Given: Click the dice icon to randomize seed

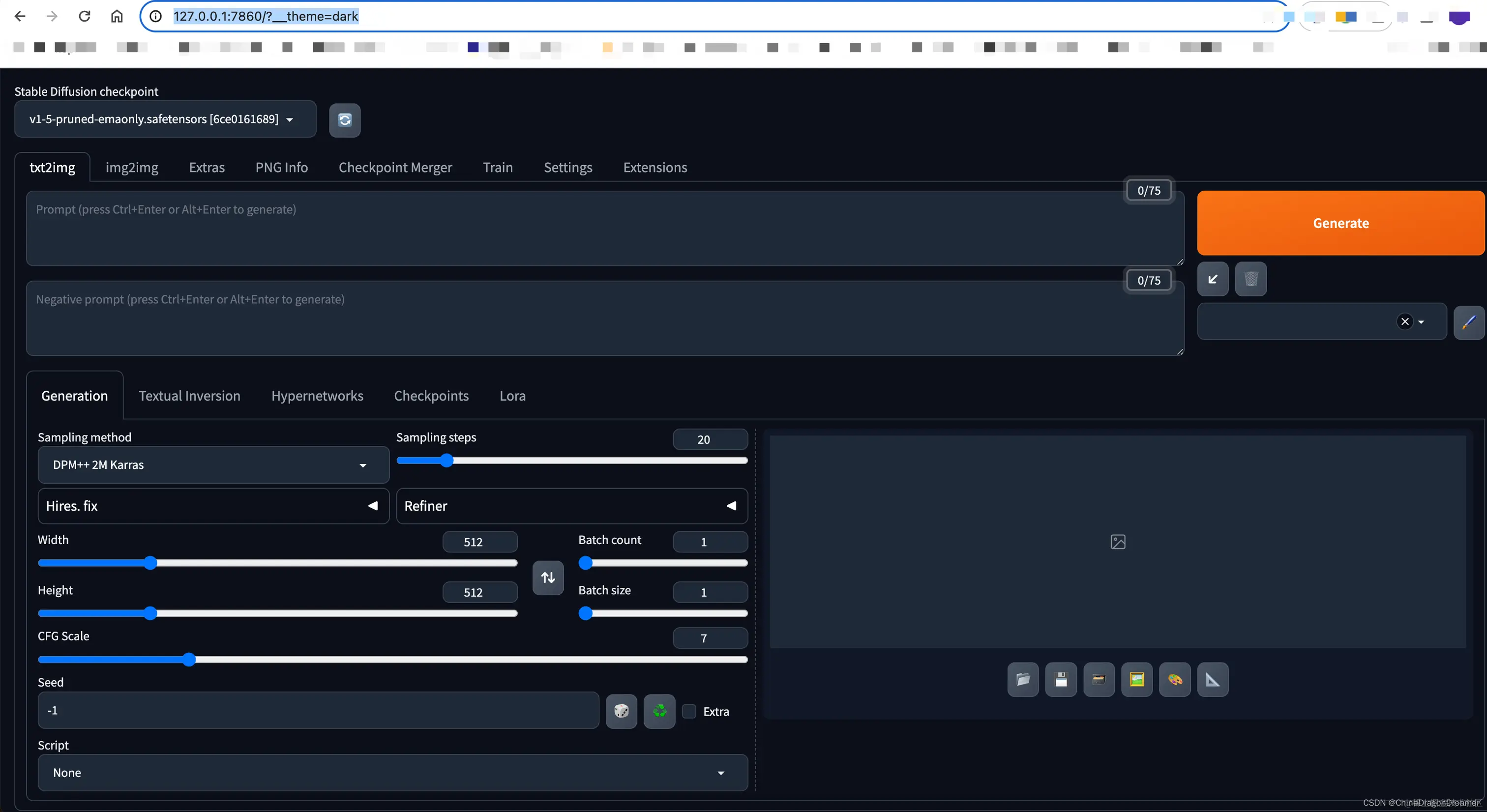Looking at the screenshot, I should point(621,711).
